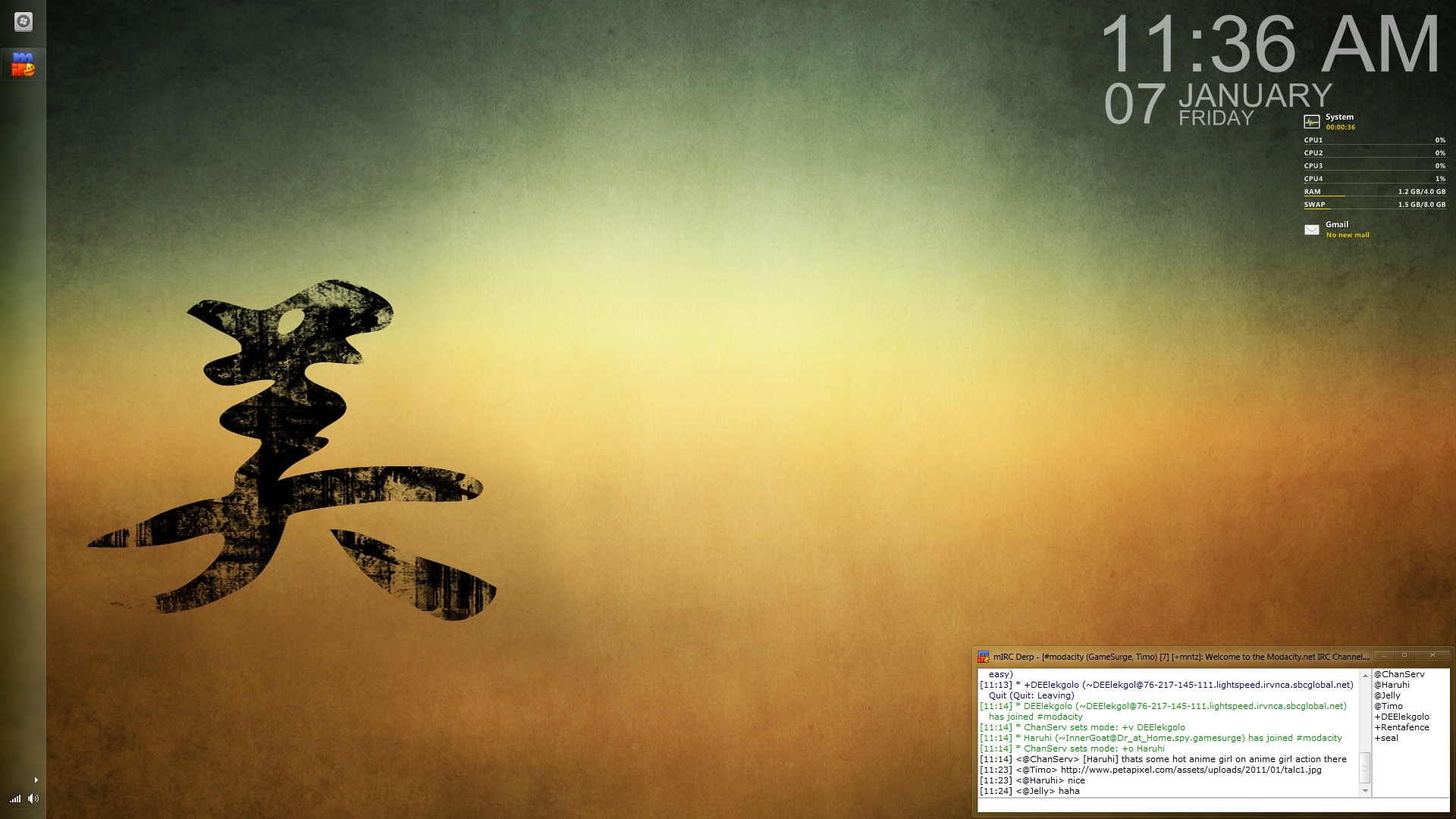Click the System monitor widget icon
The width and height of the screenshot is (1456, 819).
[x=1312, y=122]
